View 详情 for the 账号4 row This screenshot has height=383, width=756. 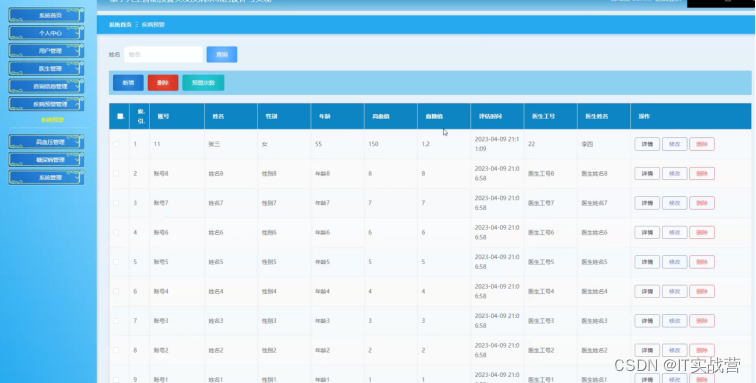point(647,291)
